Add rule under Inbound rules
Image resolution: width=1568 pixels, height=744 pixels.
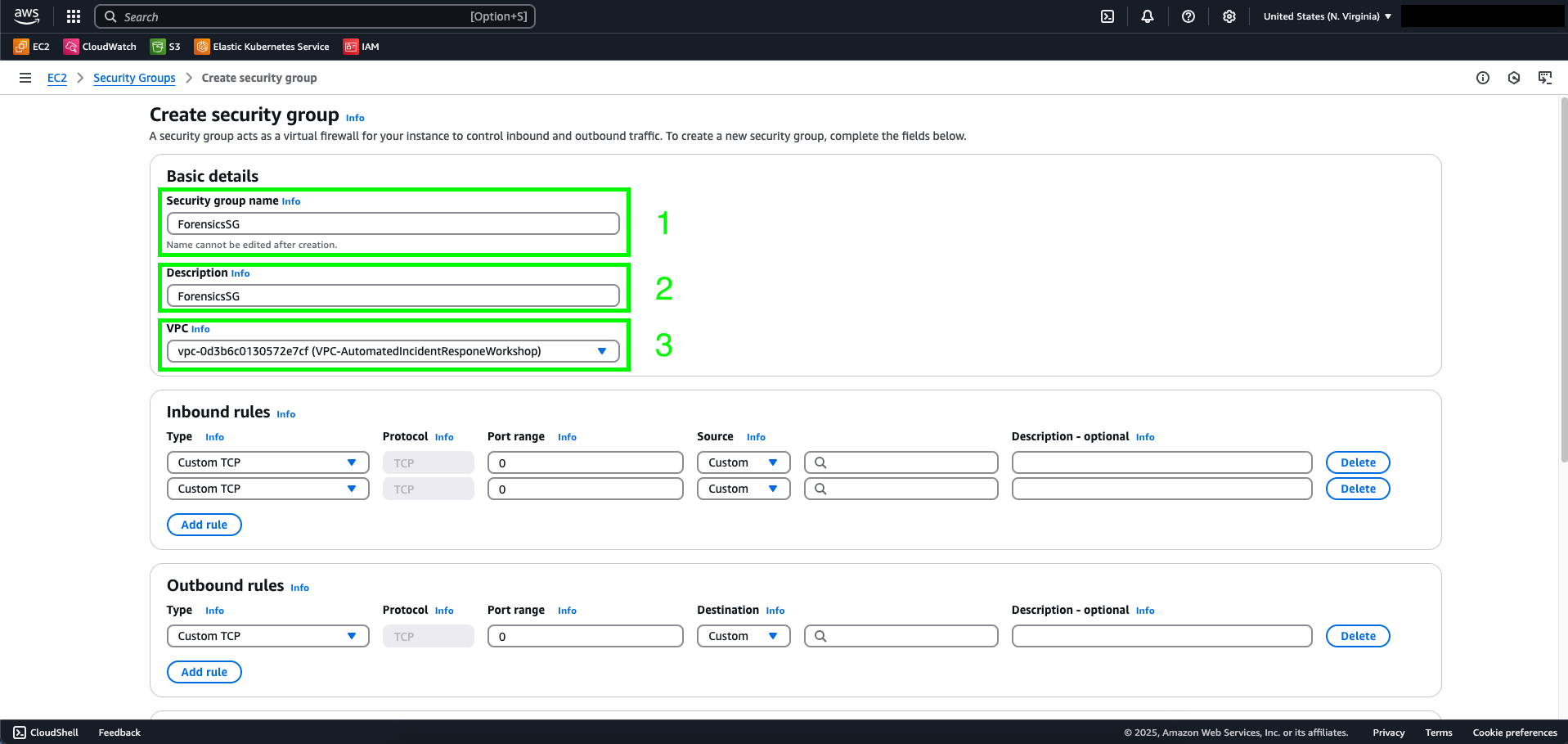(x=204, y=525)
